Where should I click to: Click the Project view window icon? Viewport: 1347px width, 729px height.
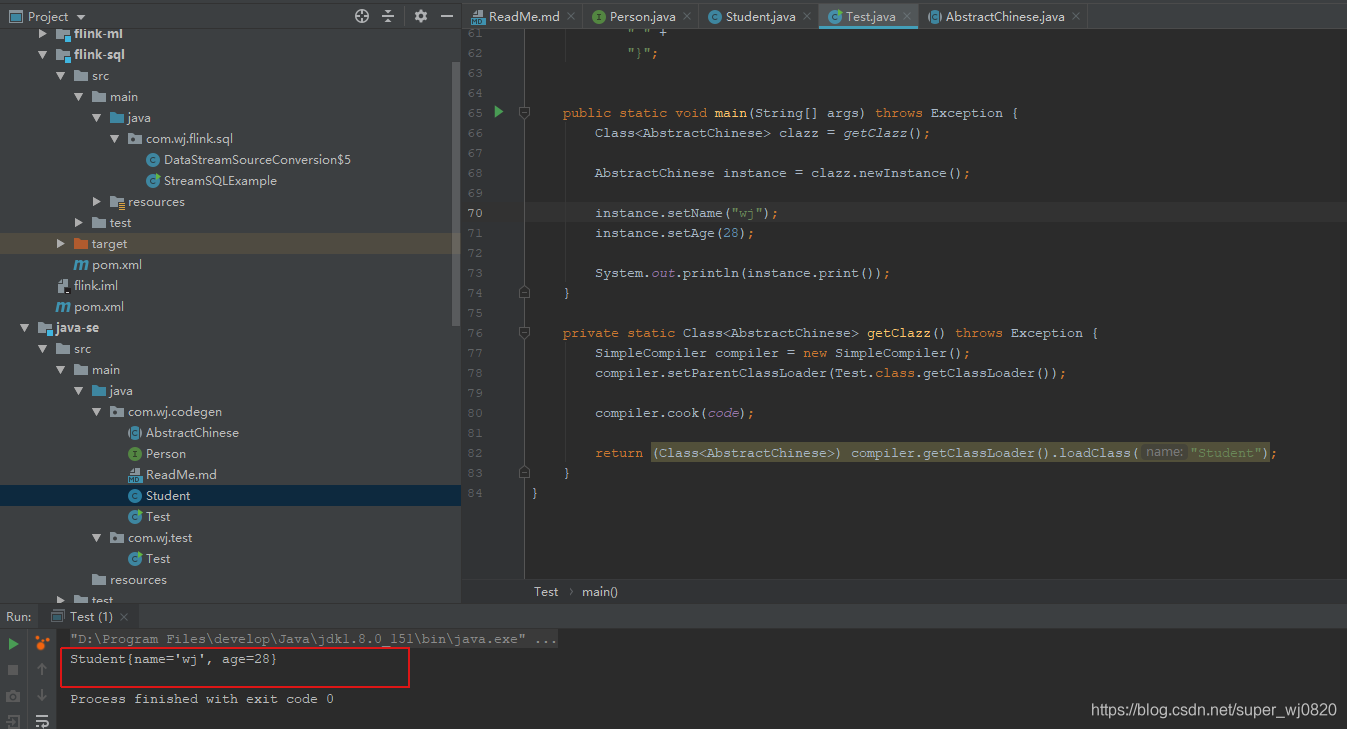pyautogui.click(x=15, y=16)
